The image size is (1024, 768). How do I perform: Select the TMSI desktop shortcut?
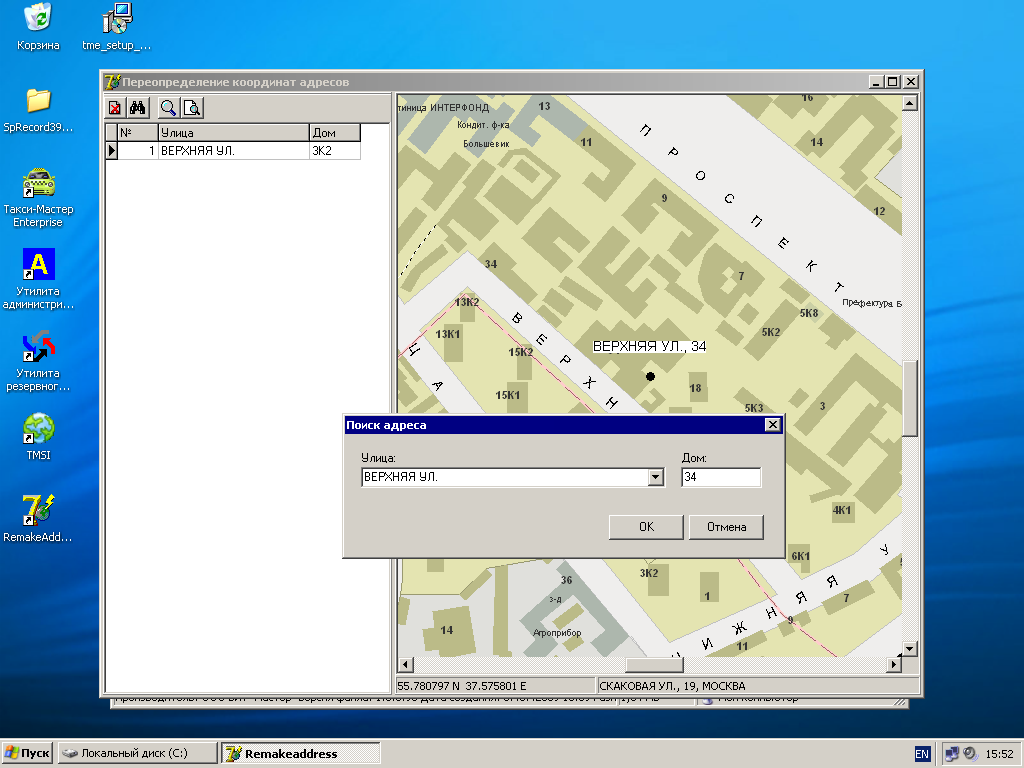(38, 429)
